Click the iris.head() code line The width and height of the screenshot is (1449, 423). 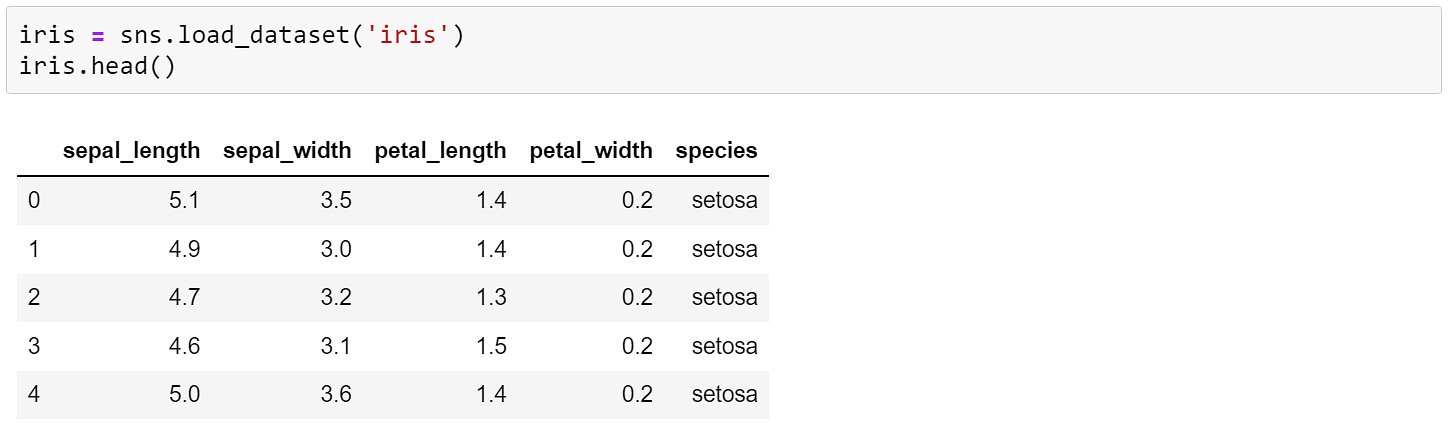[97, 69]
